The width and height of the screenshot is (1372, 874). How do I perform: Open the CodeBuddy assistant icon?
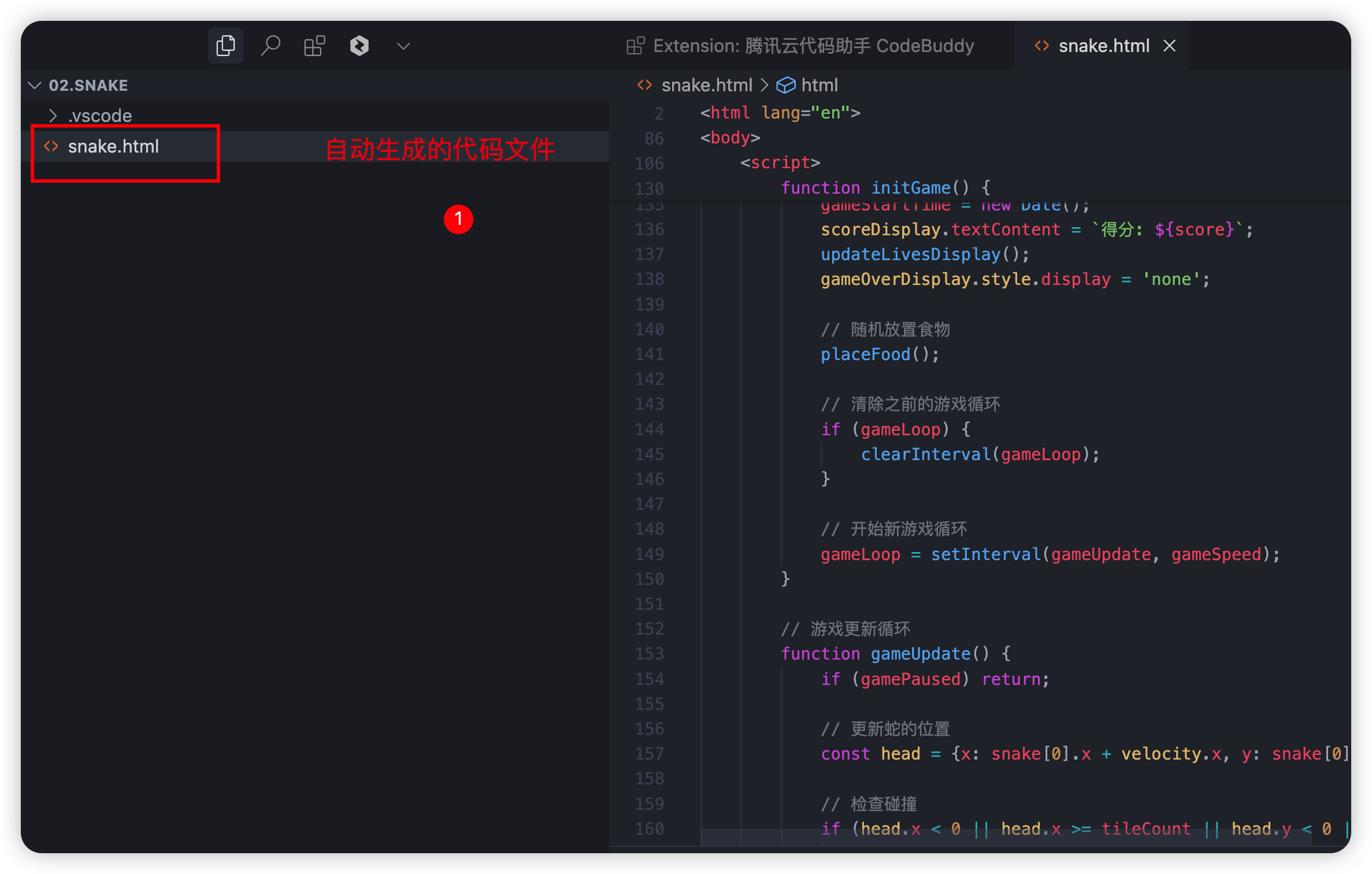(359, 46)
